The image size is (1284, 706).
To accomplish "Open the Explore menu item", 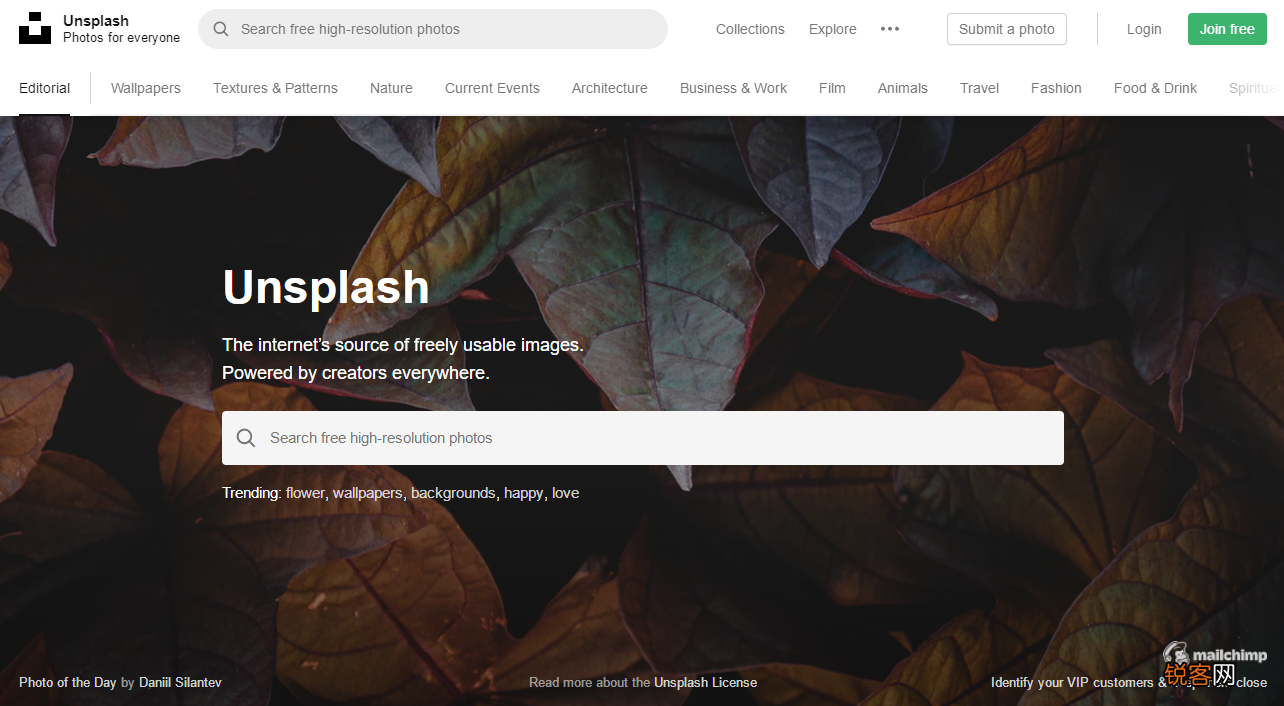I will (x=833, y=29).
